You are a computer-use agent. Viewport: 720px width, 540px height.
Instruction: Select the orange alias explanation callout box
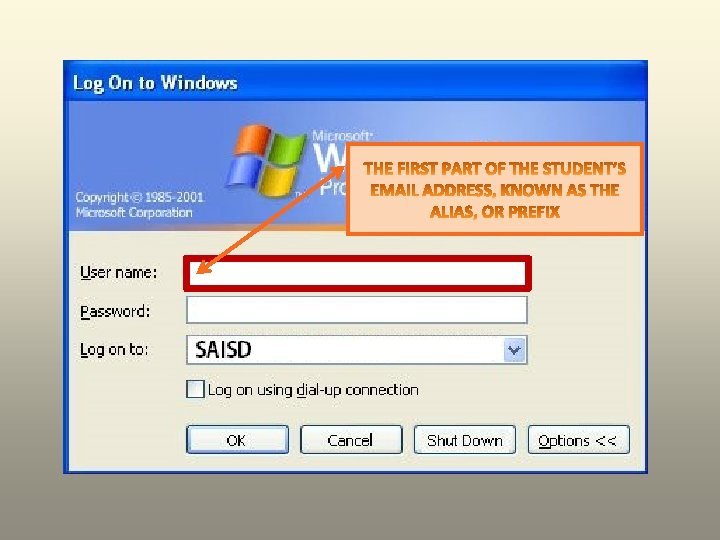pos(495,190)
